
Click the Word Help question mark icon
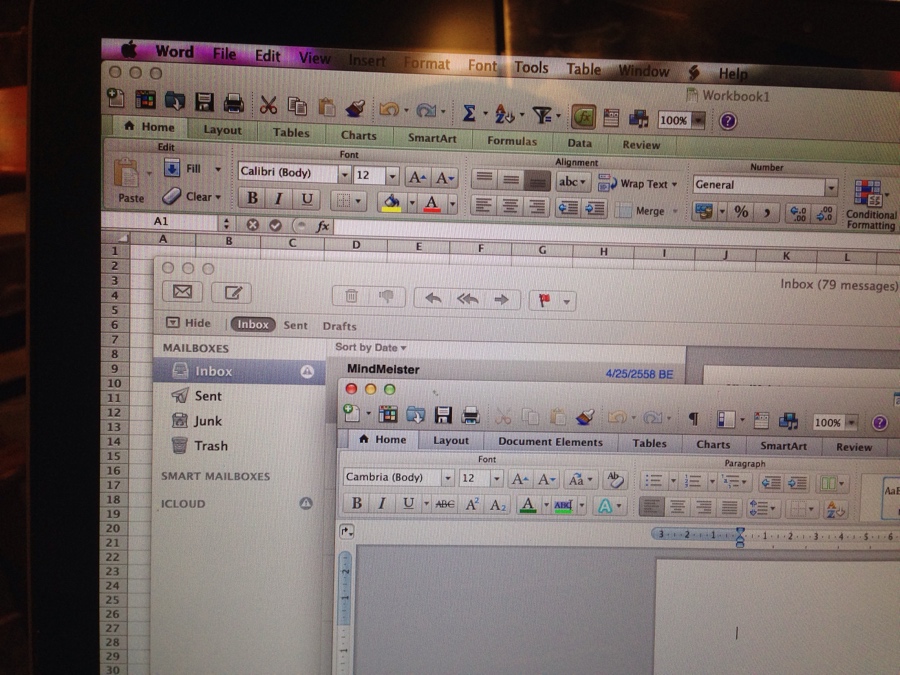879,423
